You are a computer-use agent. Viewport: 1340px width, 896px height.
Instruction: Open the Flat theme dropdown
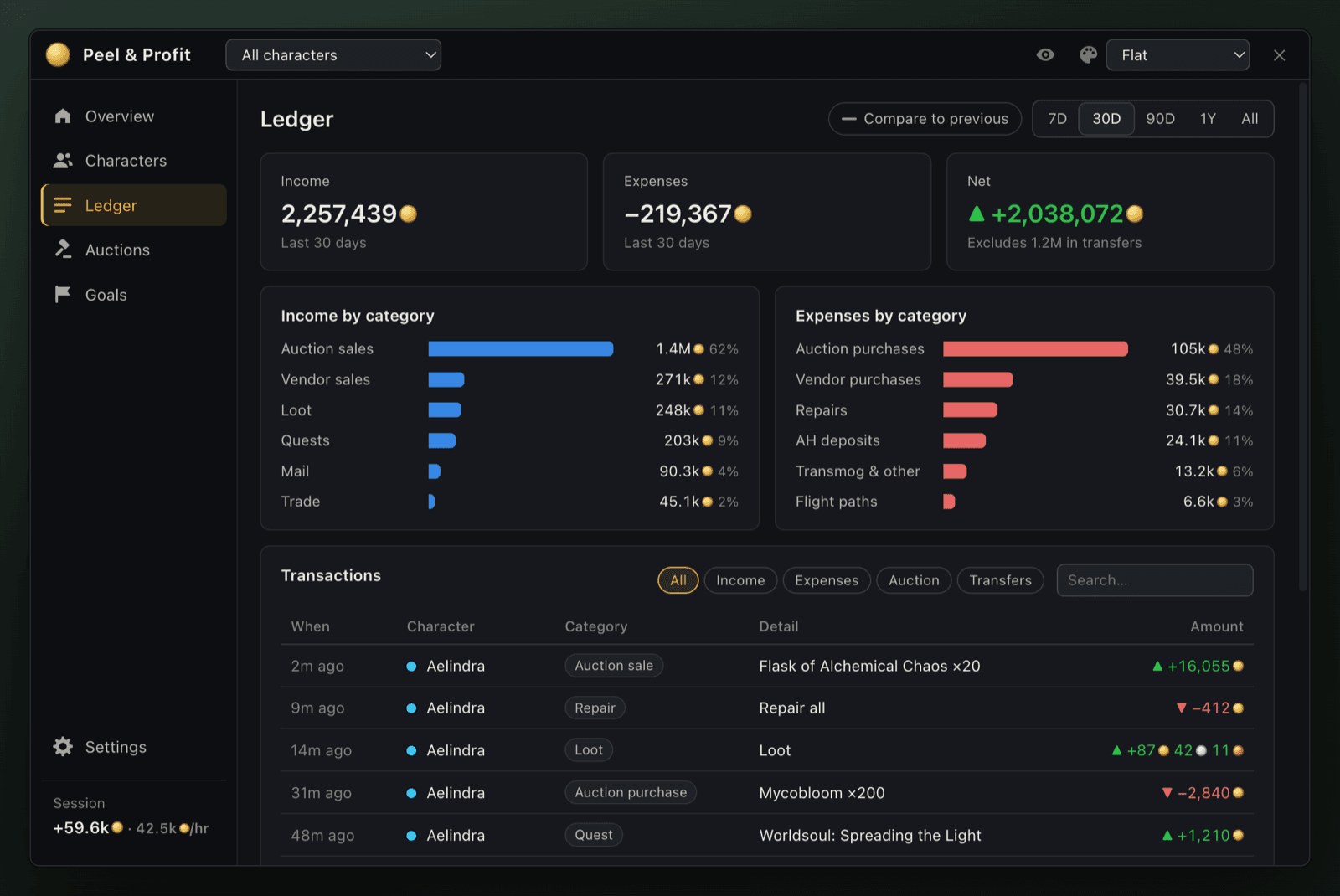(1178, 55)
